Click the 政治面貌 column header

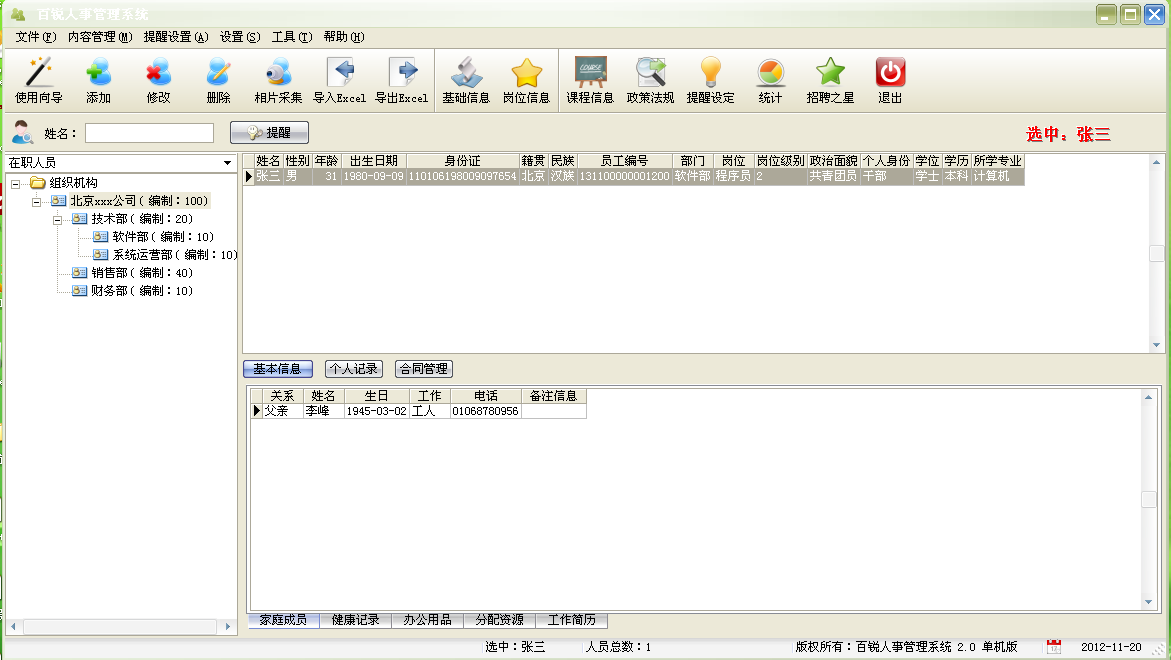[x=833, y=161]
